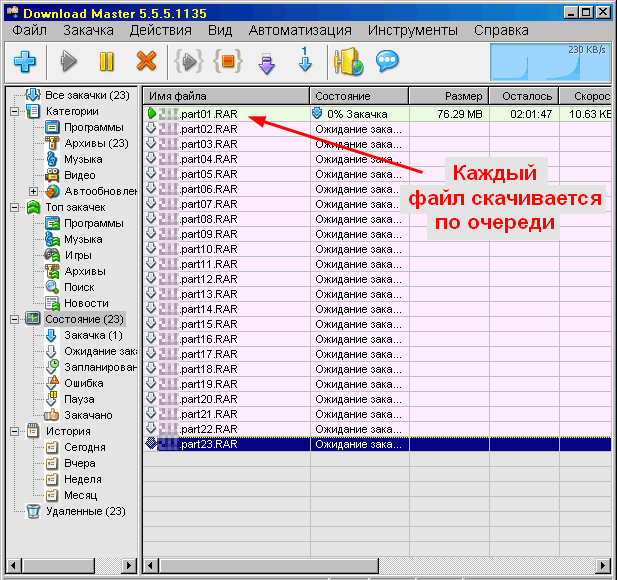Select the Запланировано state filter
The image size is (617, 580).
(100, 367)
